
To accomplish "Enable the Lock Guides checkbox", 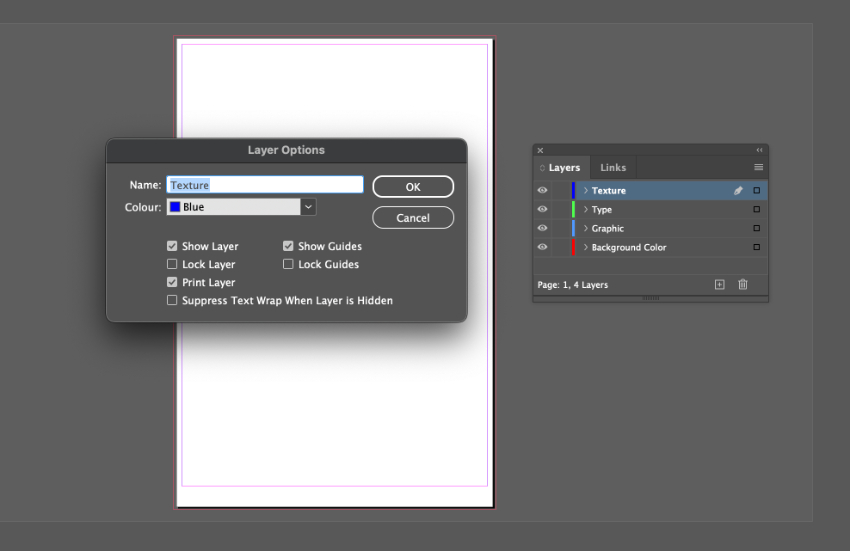I will tap(288, 264).
